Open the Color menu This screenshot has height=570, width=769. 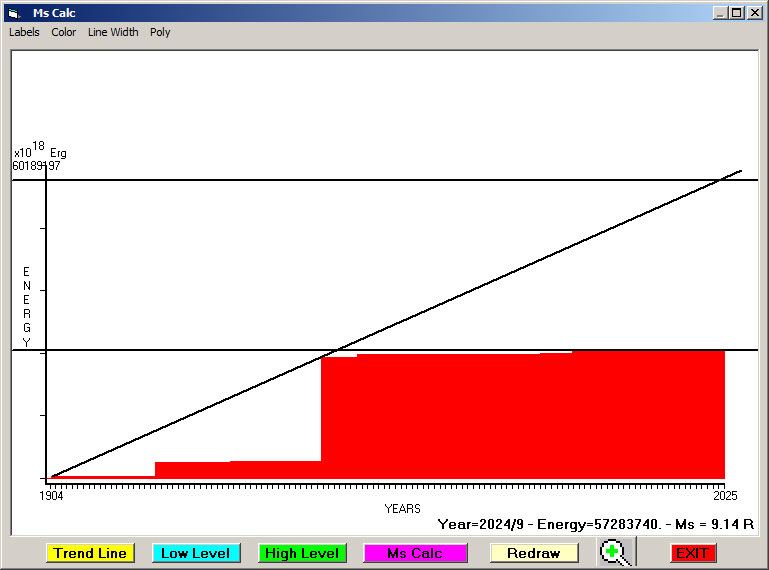[64, 32]
